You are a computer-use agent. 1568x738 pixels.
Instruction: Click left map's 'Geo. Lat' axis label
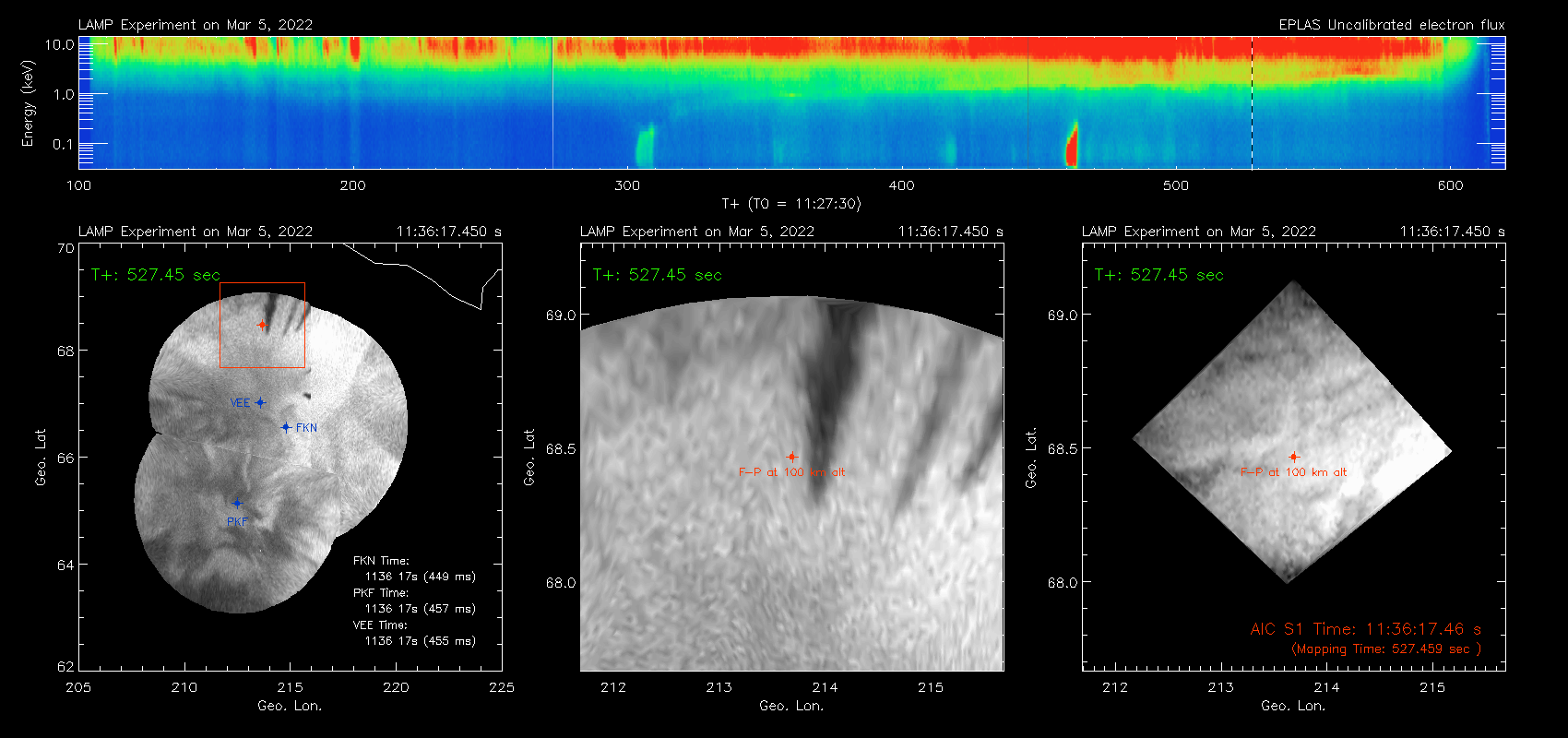point(41,458)
